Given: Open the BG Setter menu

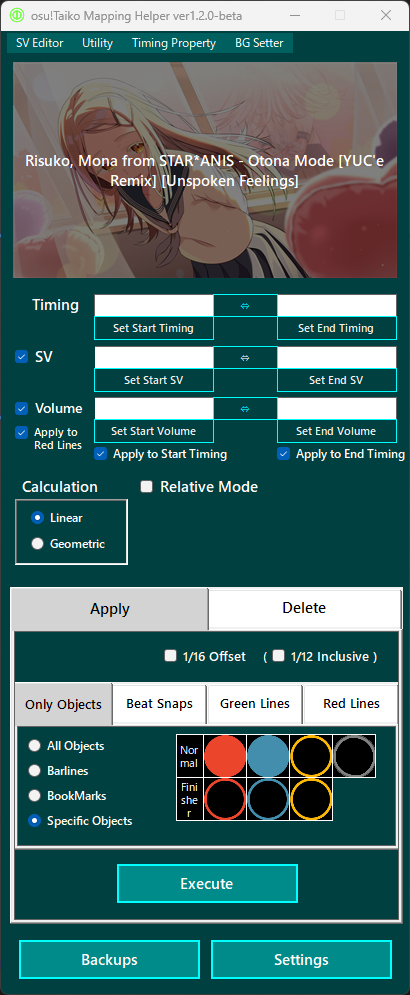Looking at the screenshot, I should pos(259,43).
